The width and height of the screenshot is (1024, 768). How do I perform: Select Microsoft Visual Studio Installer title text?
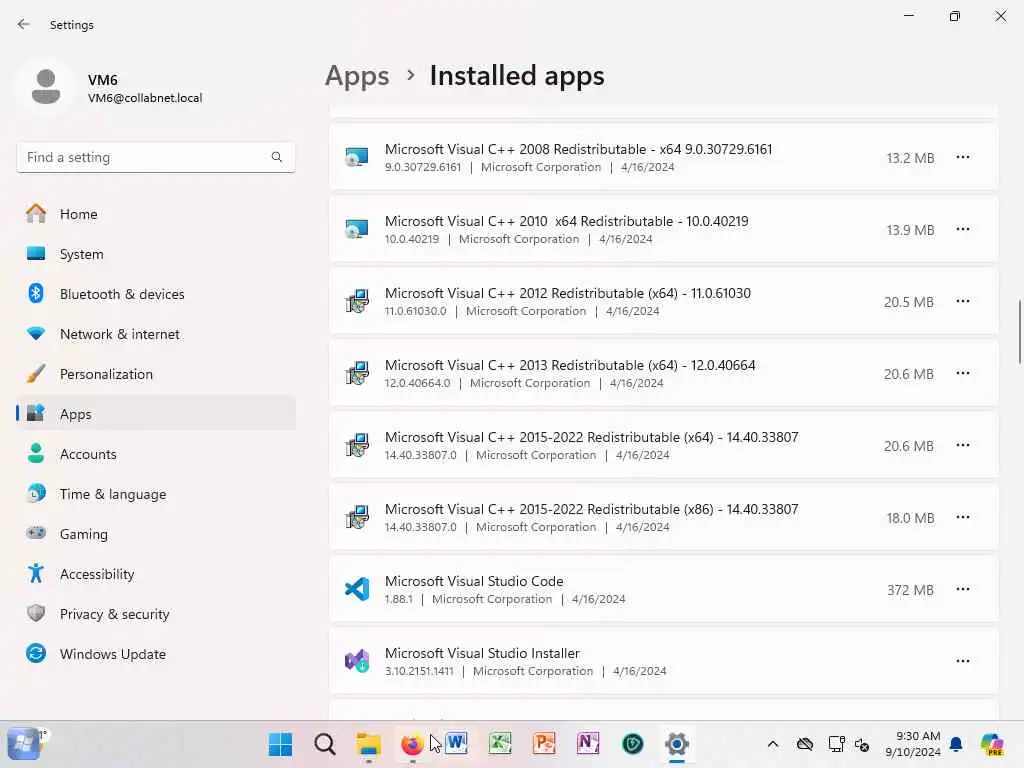coord(482,653)
